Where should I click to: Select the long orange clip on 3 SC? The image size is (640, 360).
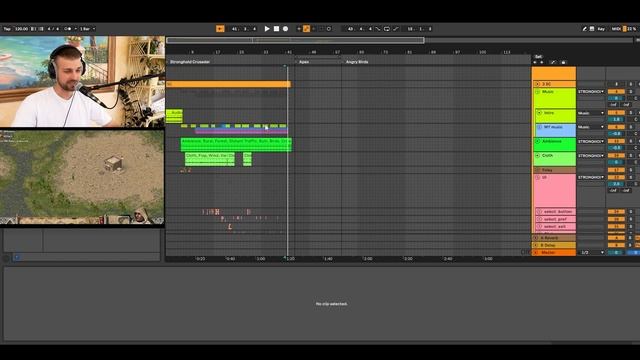pyautogui.click(x=228, y=84)
